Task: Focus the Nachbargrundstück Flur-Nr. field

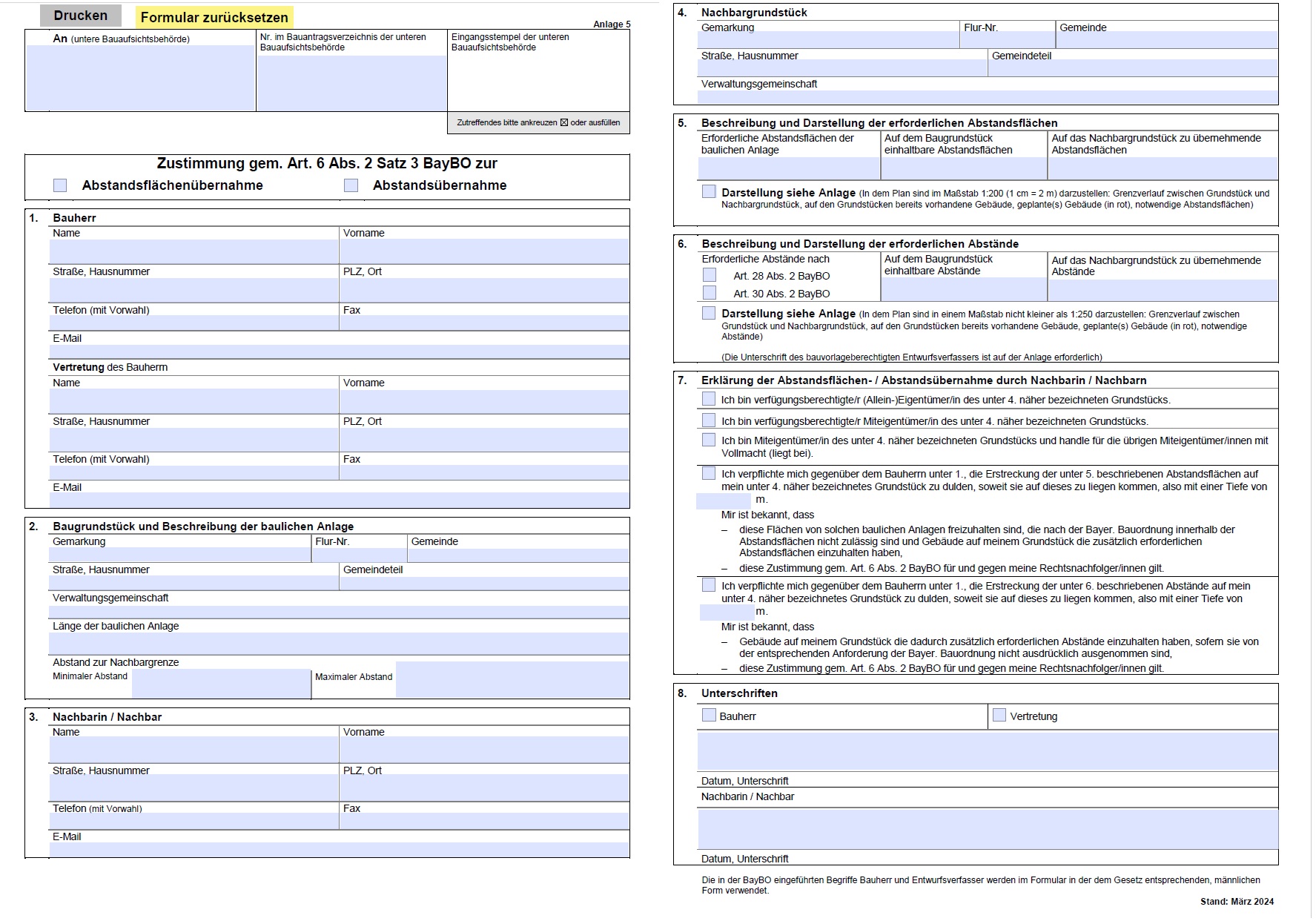Action: (x=1007, y=40)
